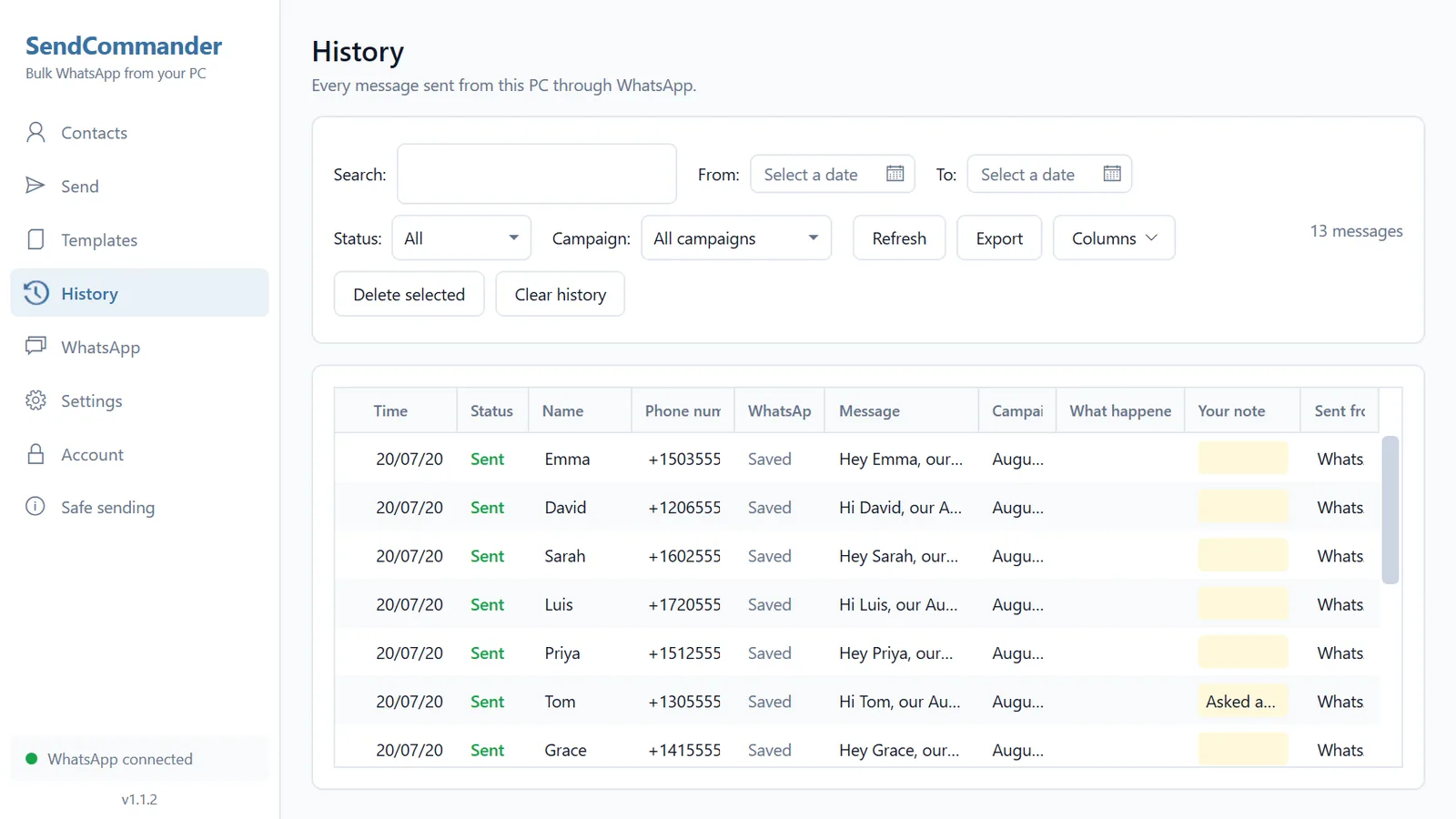Sort by the What happened column header

pyautogui.click(x=1120, y=410)
